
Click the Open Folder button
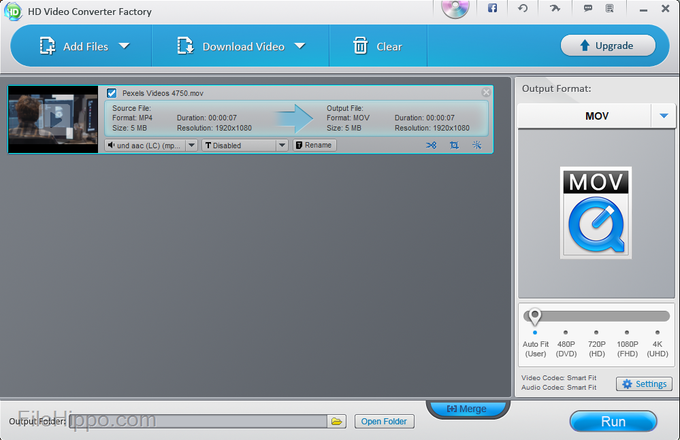[384, 421]
